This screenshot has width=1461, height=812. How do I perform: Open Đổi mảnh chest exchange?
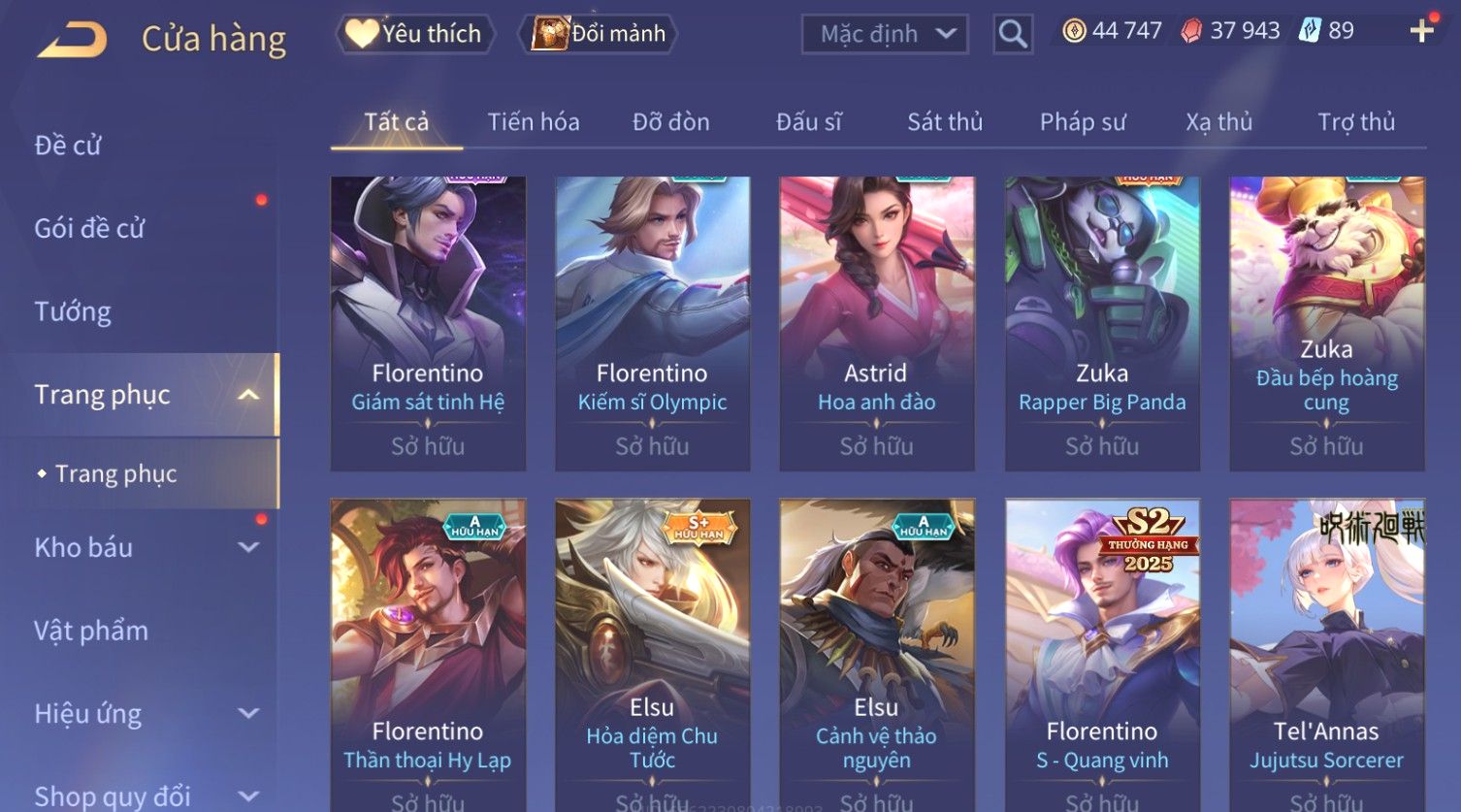600,34
